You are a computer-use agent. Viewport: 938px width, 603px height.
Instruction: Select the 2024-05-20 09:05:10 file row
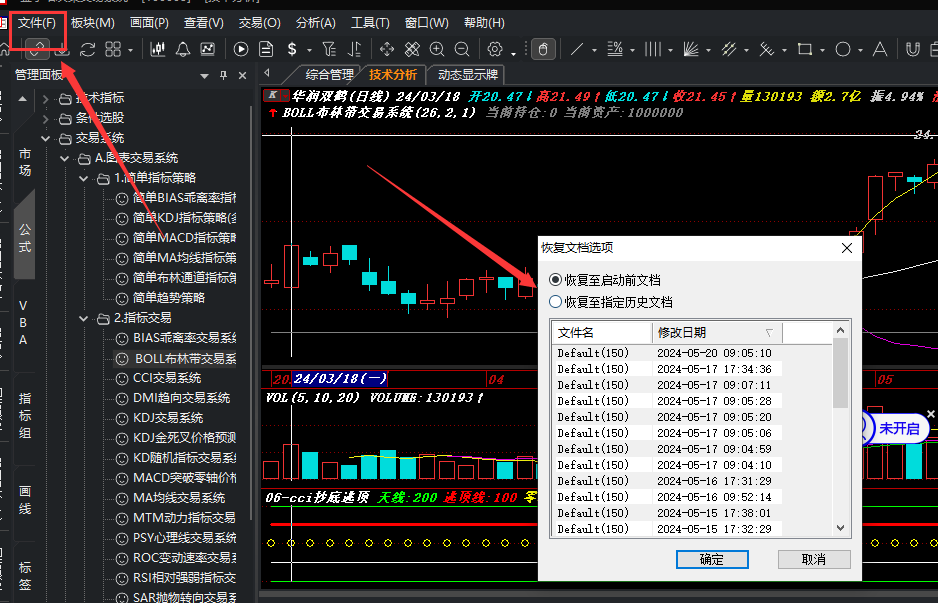(x=669, y=353)
